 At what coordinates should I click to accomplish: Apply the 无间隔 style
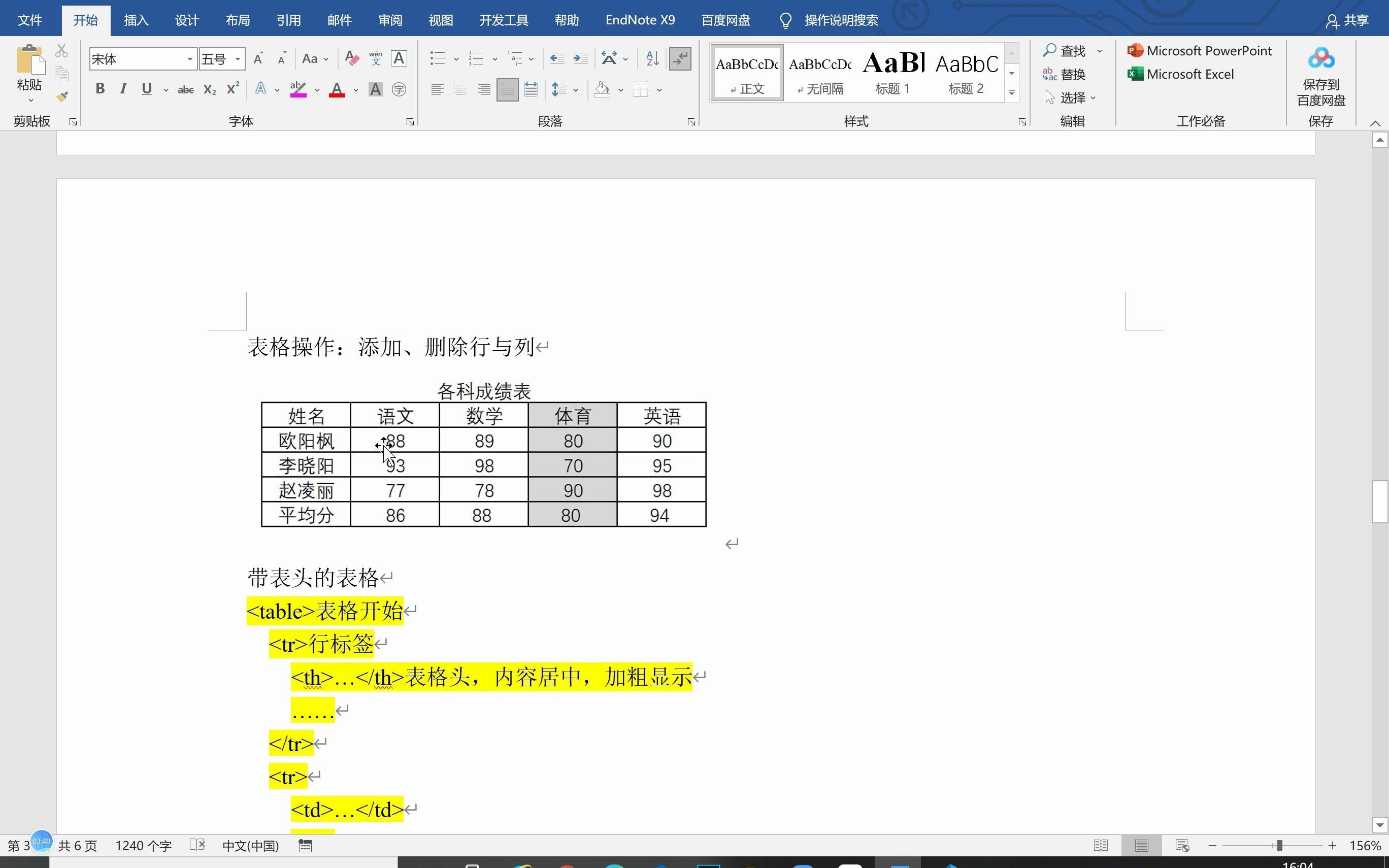(820, 73)
